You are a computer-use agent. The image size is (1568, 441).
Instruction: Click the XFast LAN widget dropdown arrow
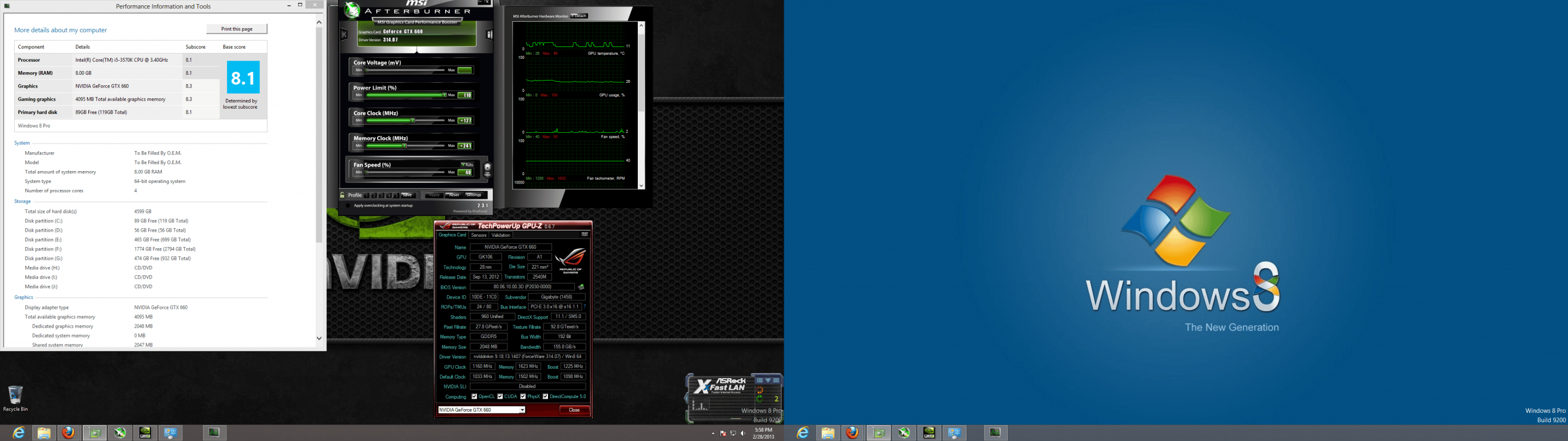click(768, 380)
